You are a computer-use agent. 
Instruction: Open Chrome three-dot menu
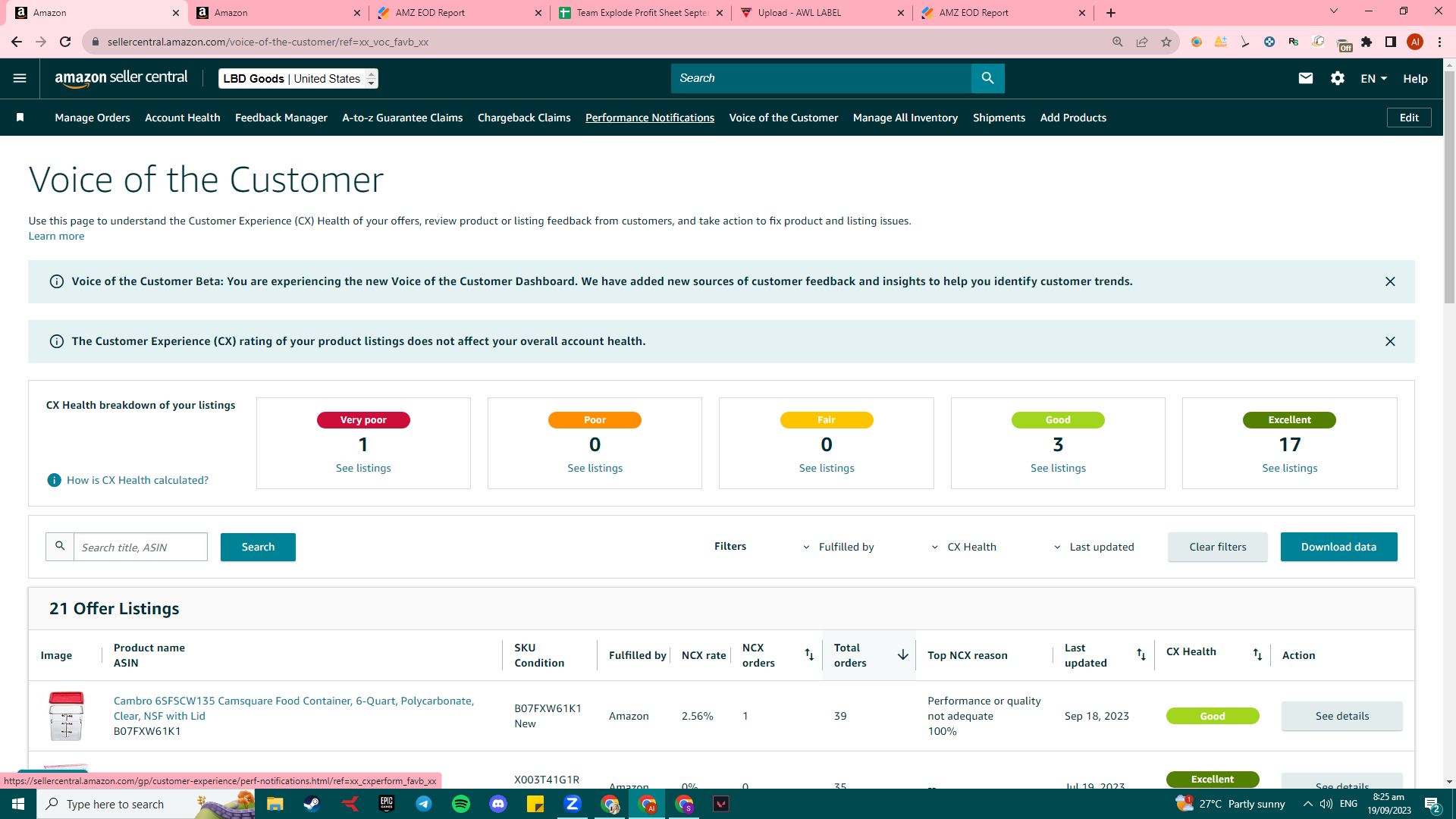[1439, 42]
